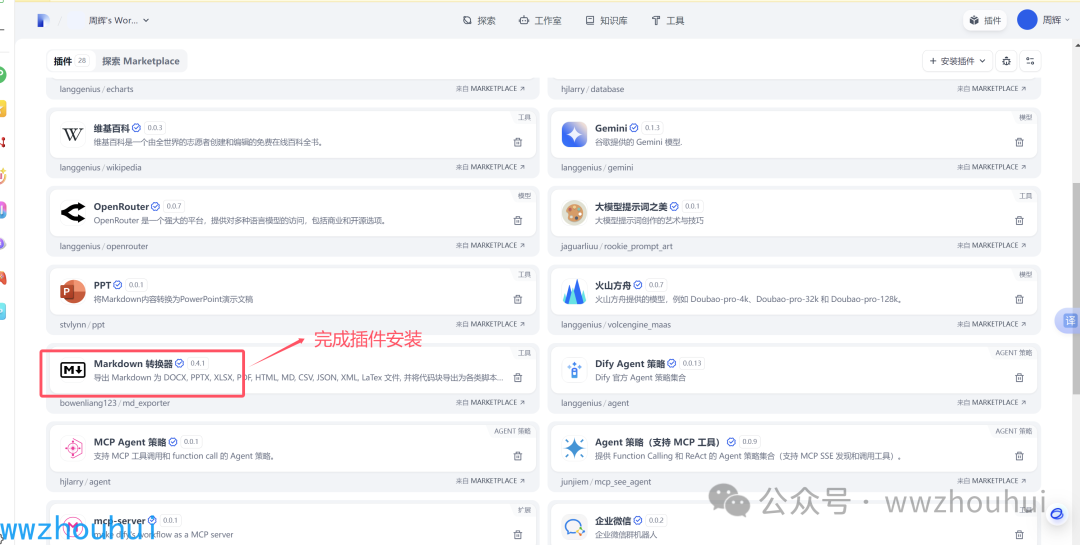Click the 大模型提示词之美 palette icon
The width and height of the screenshot is (1080, 545).
coord(574,213)
